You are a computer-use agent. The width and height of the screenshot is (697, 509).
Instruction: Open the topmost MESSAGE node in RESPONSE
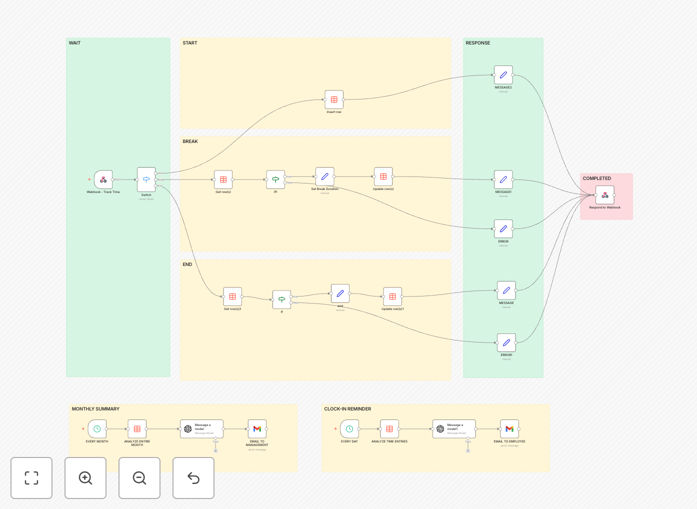[503, 75]
